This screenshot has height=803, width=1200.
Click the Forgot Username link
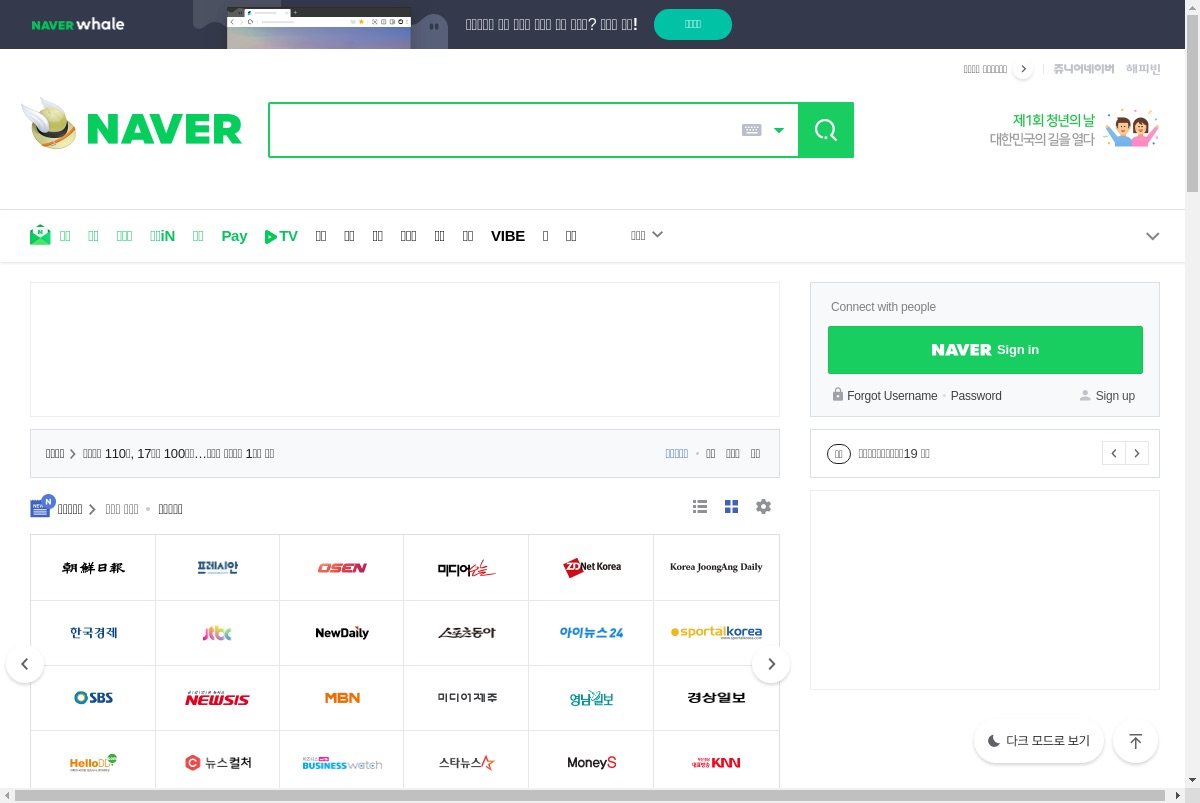pyautogui.click(x=892, y=396)
